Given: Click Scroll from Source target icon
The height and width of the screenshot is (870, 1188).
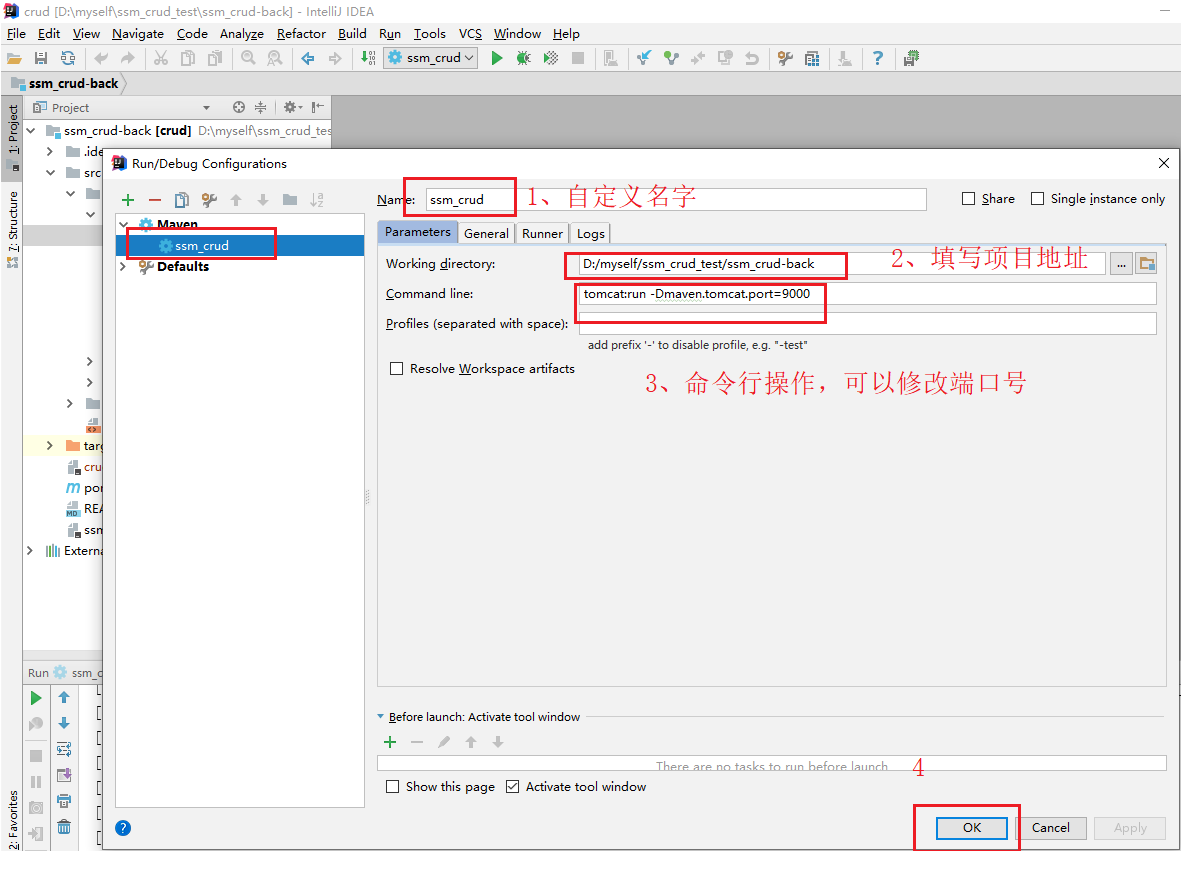Looking at the screenshot, I should click(239, 108).
